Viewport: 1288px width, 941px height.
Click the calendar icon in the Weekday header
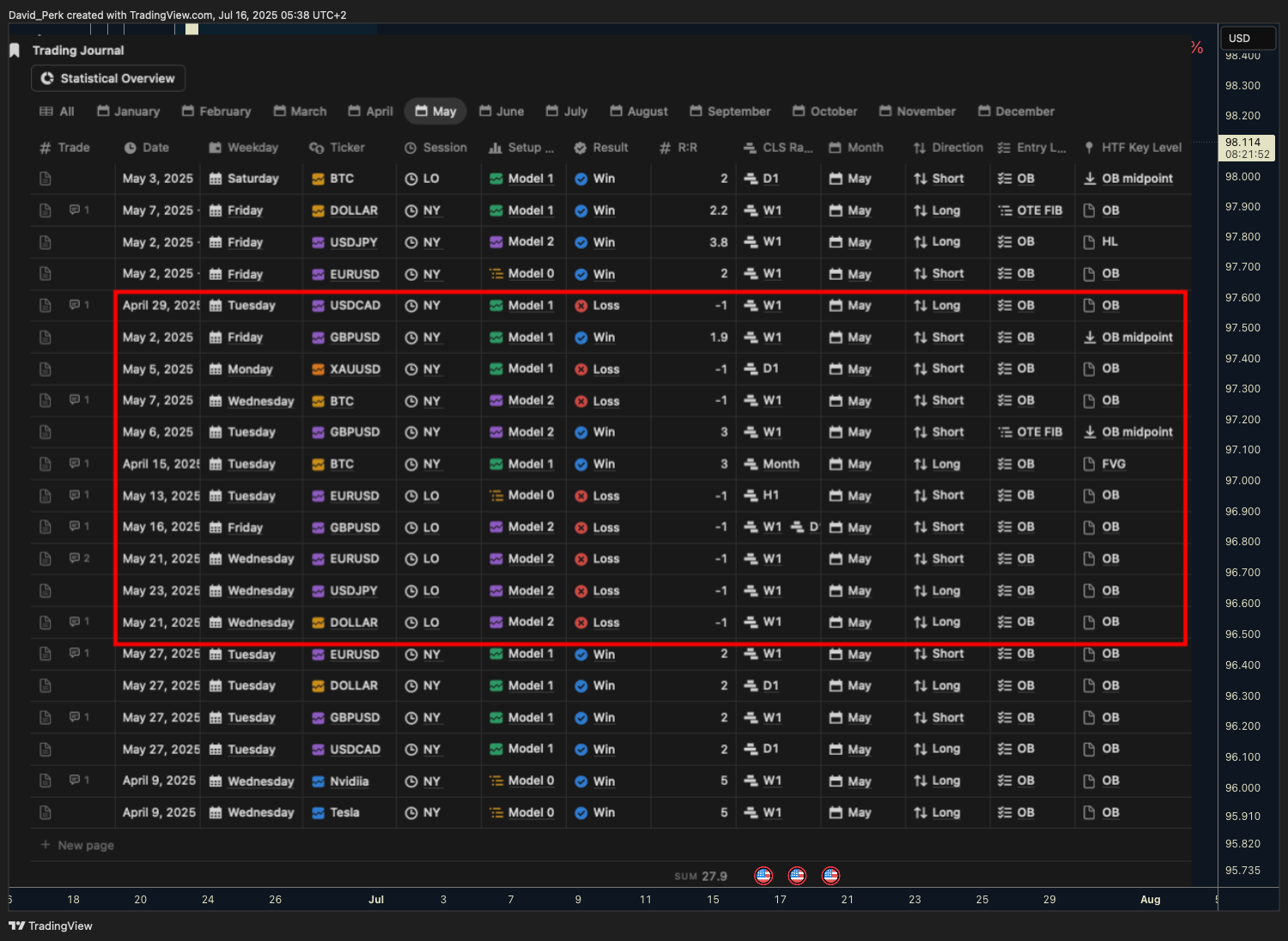coord(216,148)
